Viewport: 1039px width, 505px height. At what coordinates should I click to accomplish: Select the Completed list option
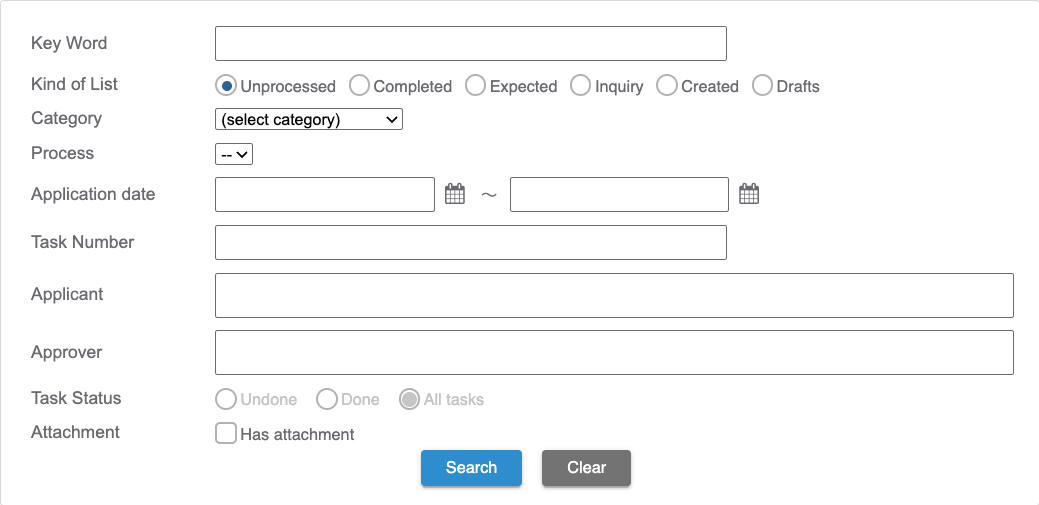click(x=359, y=85)
